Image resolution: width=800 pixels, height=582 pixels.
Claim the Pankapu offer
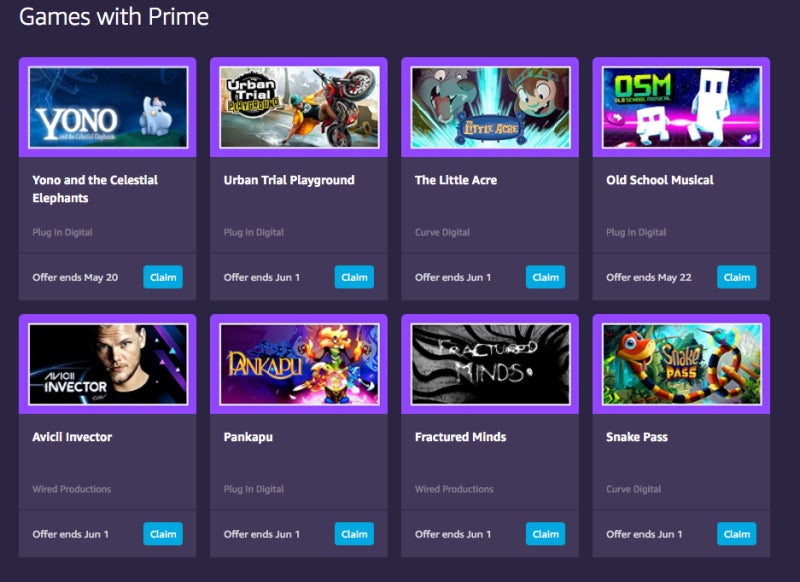354,534
